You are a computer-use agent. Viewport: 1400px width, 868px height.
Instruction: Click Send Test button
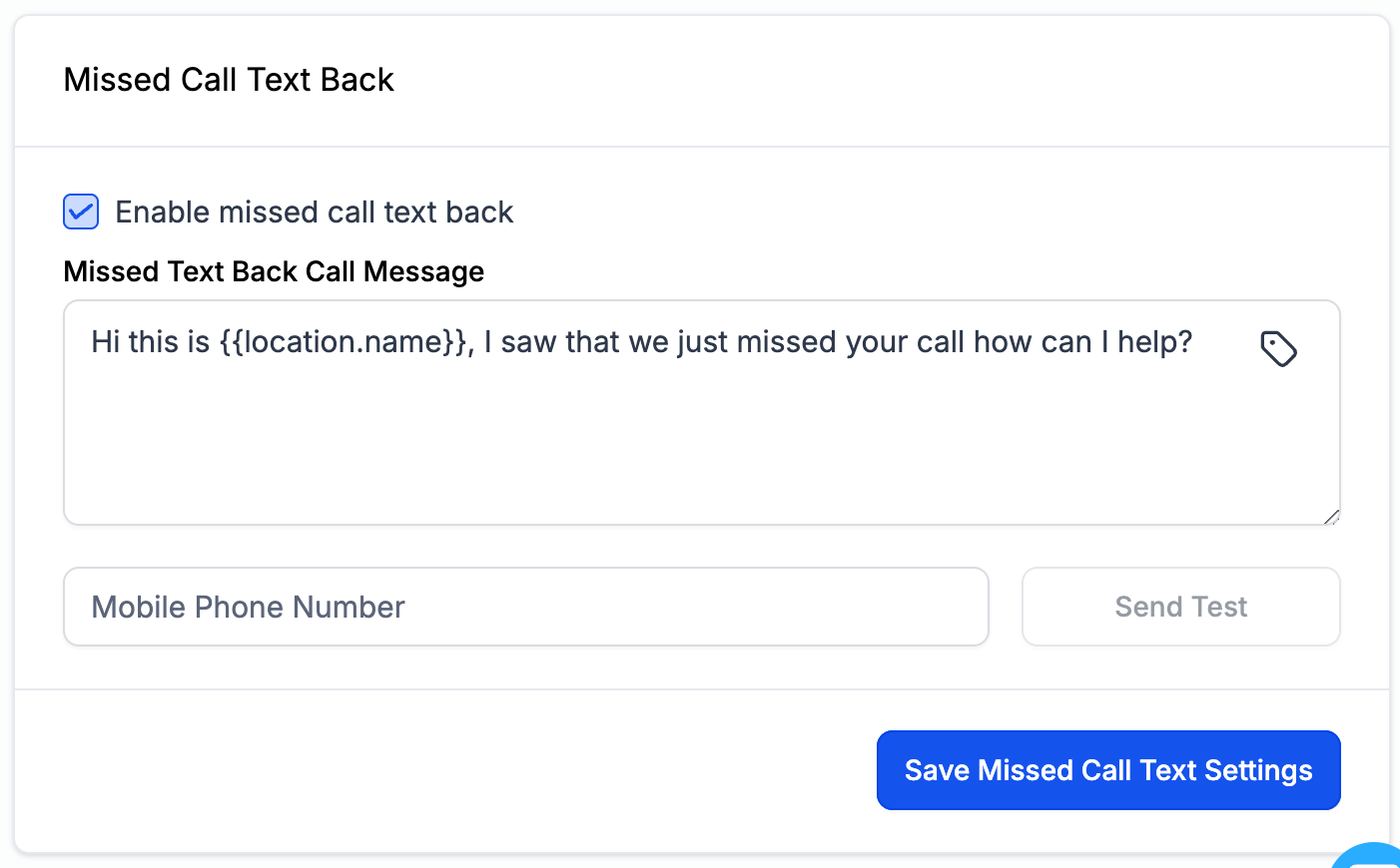(1180, 607)
